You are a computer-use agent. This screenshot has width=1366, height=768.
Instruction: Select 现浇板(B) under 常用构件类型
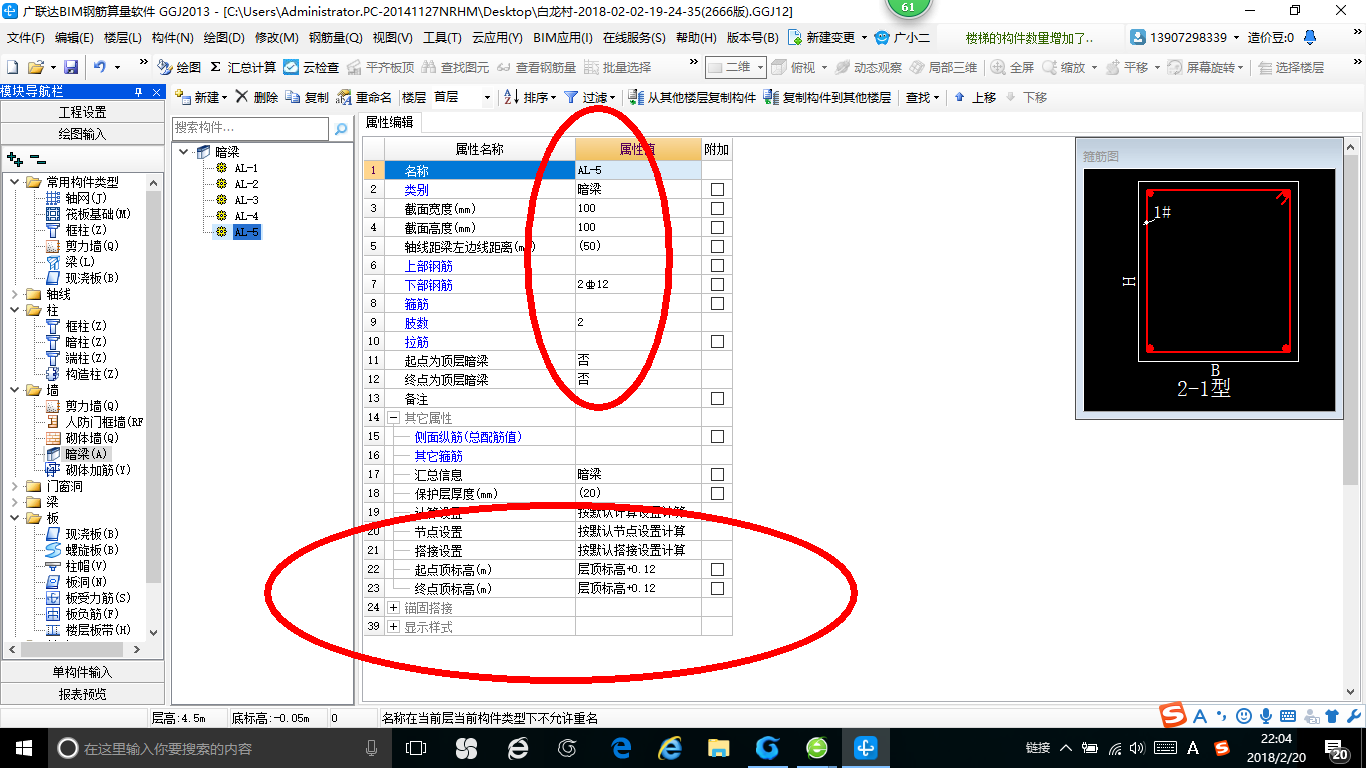coord(82,278)
